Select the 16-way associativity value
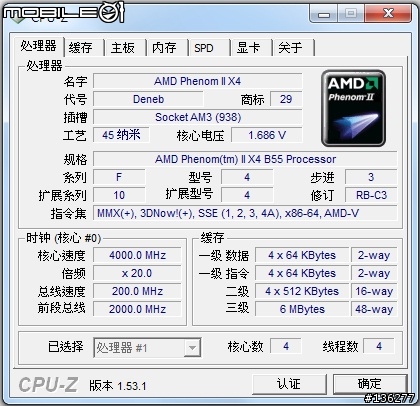Image resolution: width=420 pixels, height=406 pixels. click(x=374, y=291)
